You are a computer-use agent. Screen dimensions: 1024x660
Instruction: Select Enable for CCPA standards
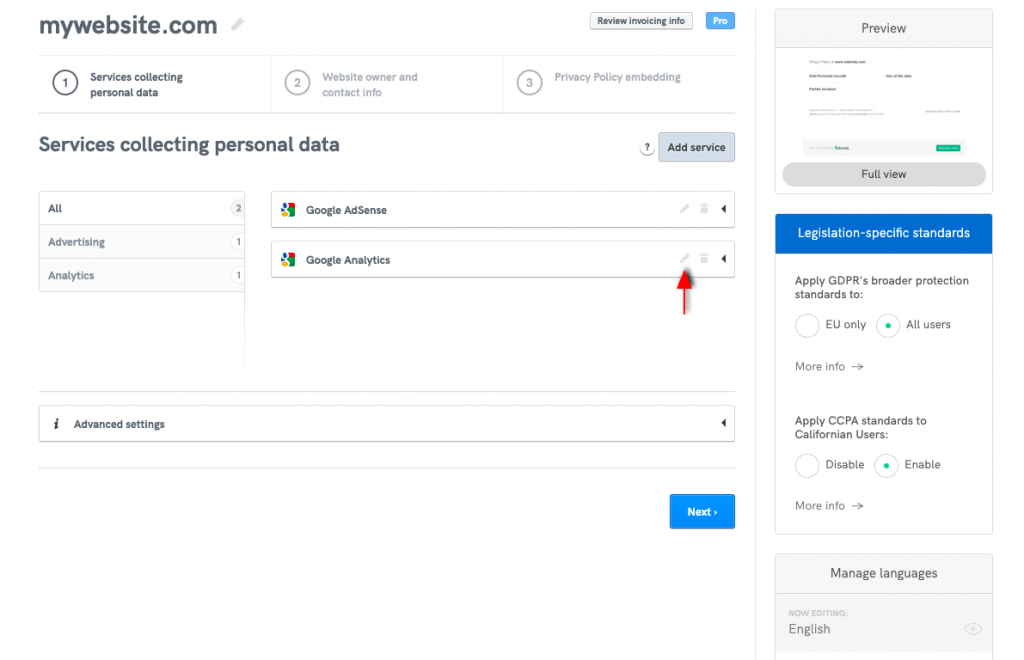(x=887, y=465)
